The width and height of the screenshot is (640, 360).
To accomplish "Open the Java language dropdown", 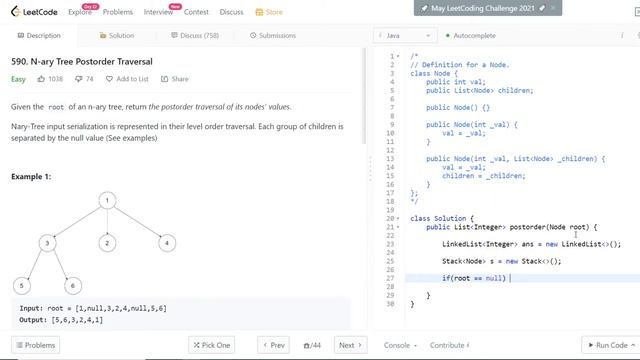I will (x=404, y=36).
